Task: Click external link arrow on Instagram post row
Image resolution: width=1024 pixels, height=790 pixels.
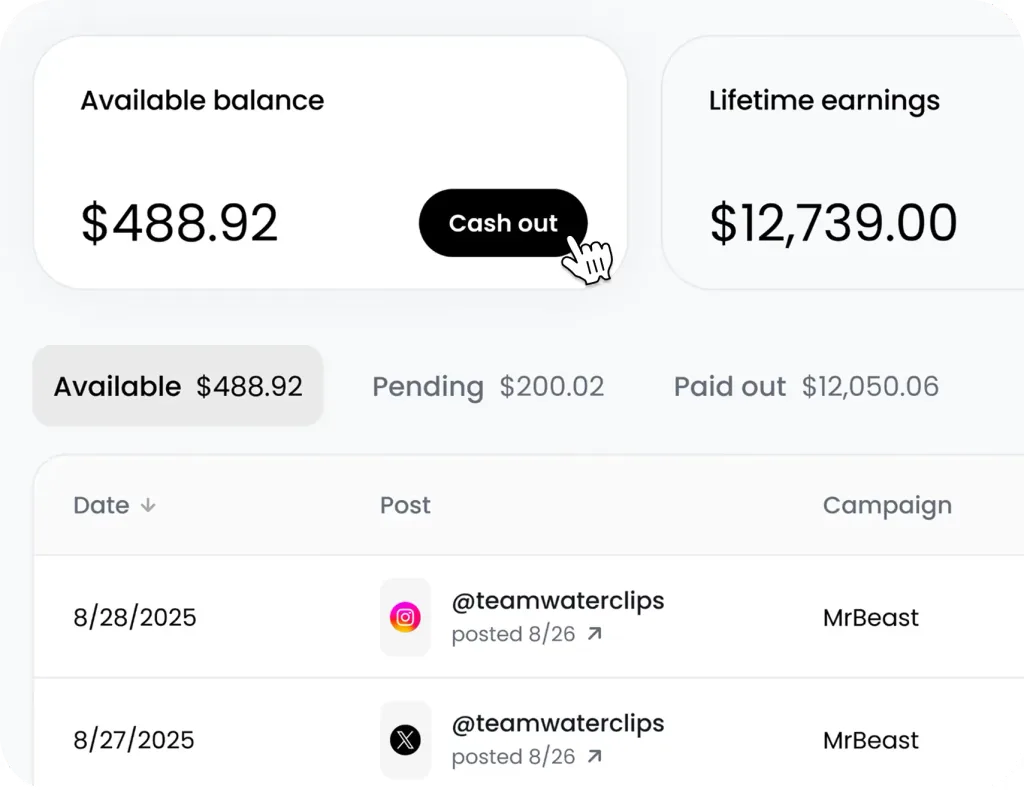Action: 595,634
